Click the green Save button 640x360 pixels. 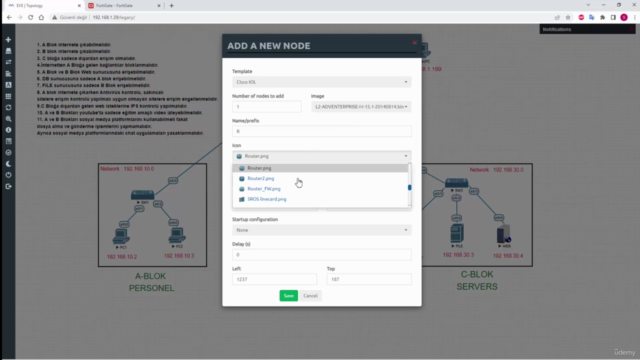click(x=289, y=296)
